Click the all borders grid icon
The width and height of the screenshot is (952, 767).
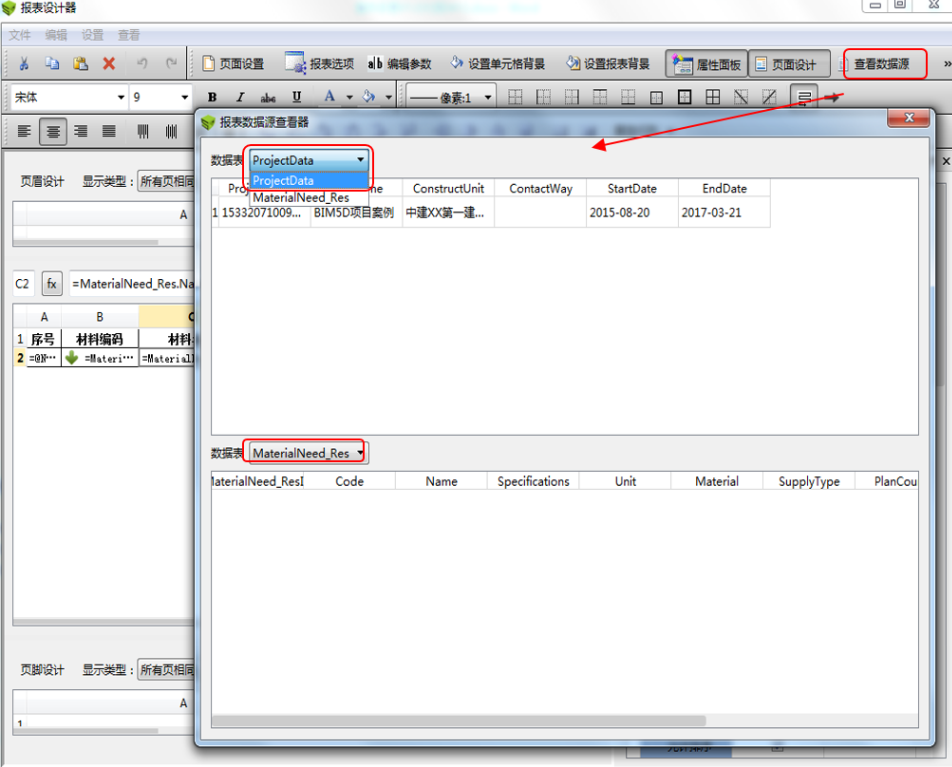713,97
